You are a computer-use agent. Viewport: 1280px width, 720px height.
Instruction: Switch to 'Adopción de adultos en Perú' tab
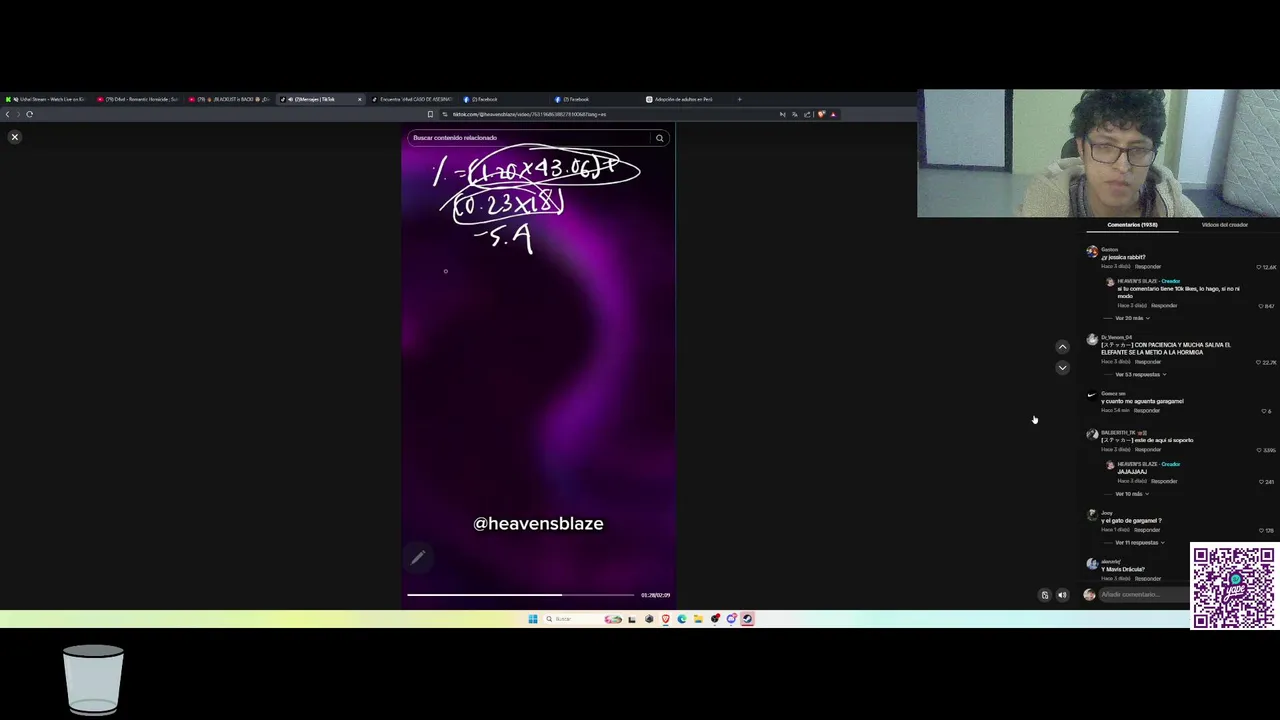coord(684,99)
